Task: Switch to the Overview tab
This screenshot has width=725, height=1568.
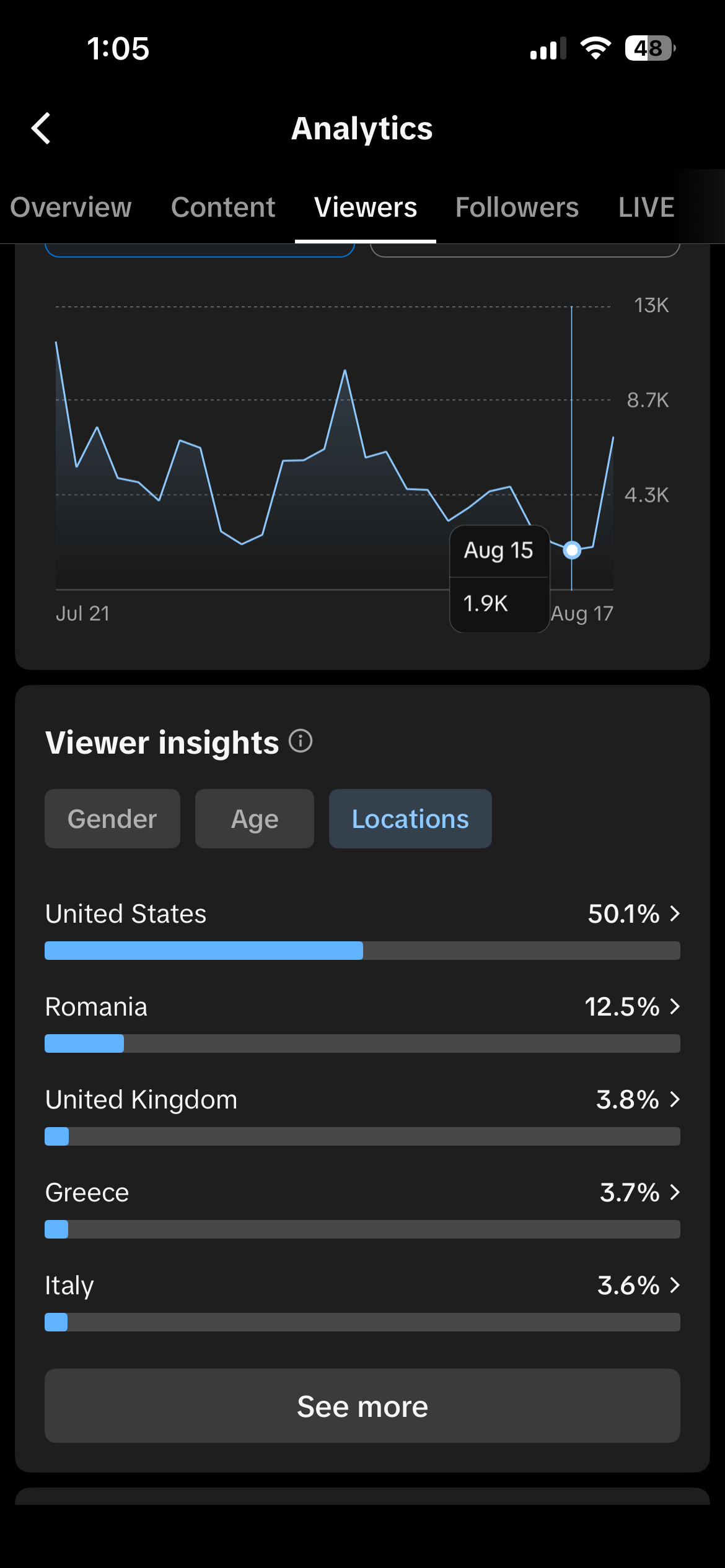Action: pyautogui.click(x=71, y=207)
